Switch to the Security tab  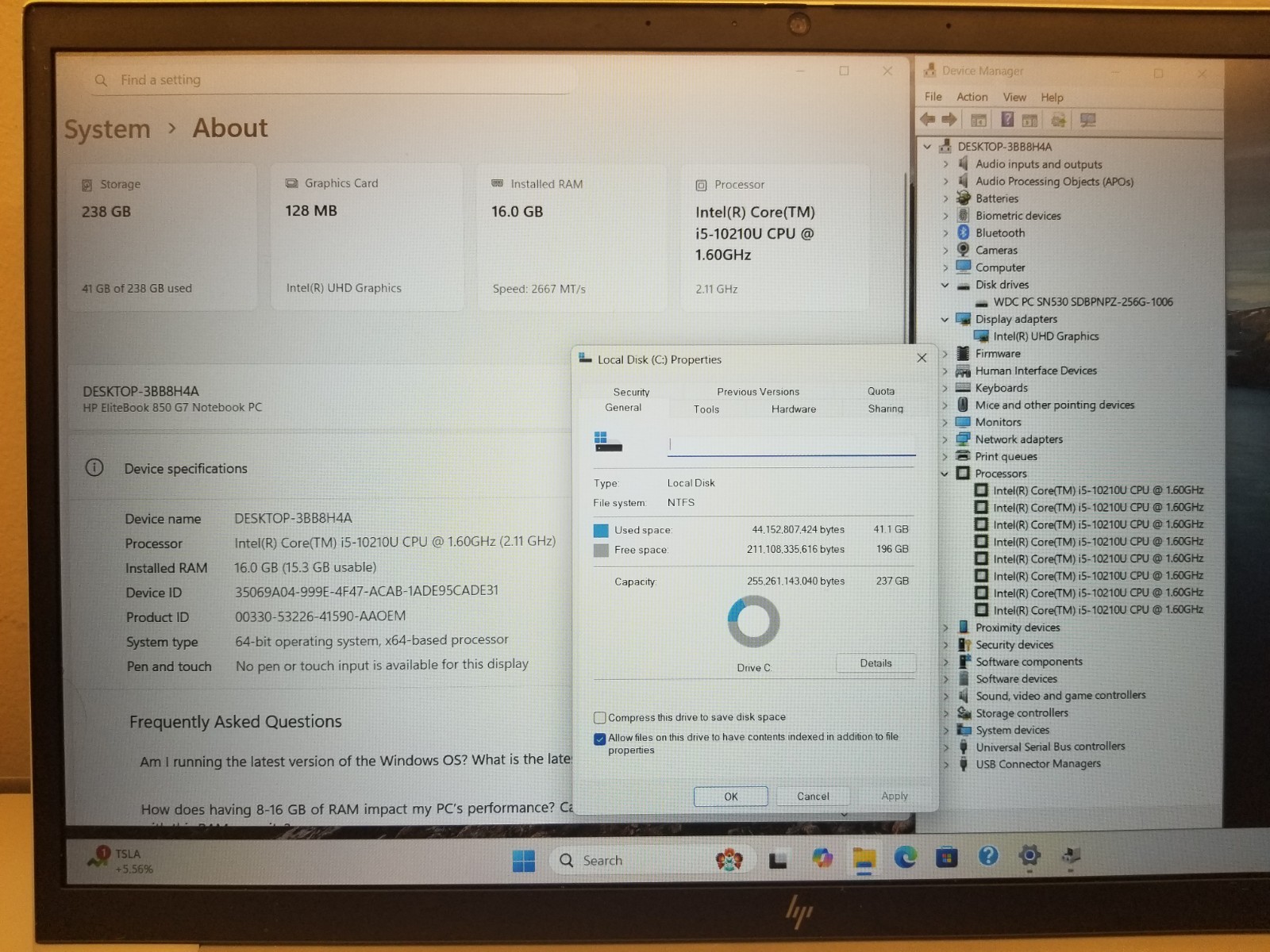[x=632, y=392]
